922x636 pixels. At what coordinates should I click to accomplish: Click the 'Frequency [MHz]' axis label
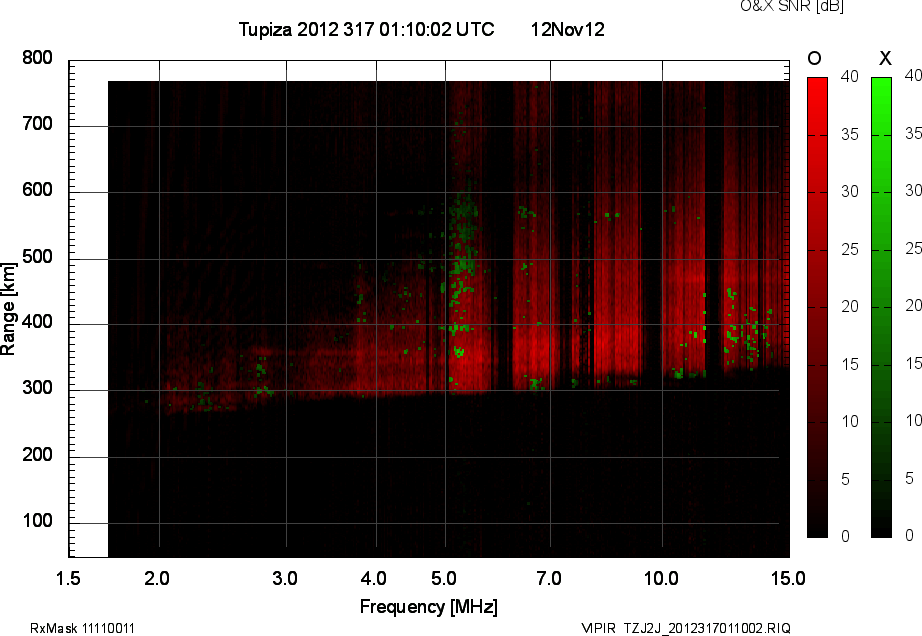tap(429, 607)
